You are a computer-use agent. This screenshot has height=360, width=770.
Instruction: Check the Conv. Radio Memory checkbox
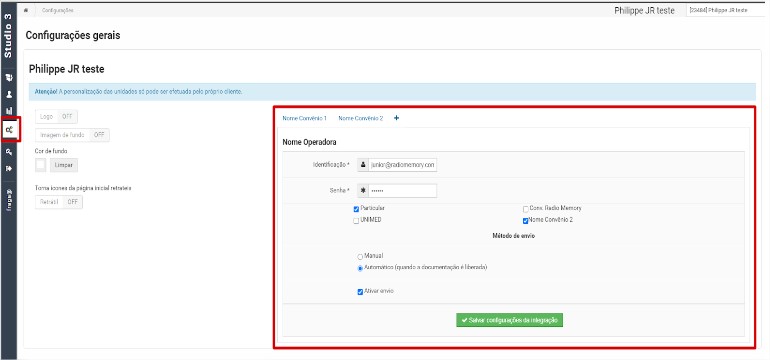(x=525, y=209)
